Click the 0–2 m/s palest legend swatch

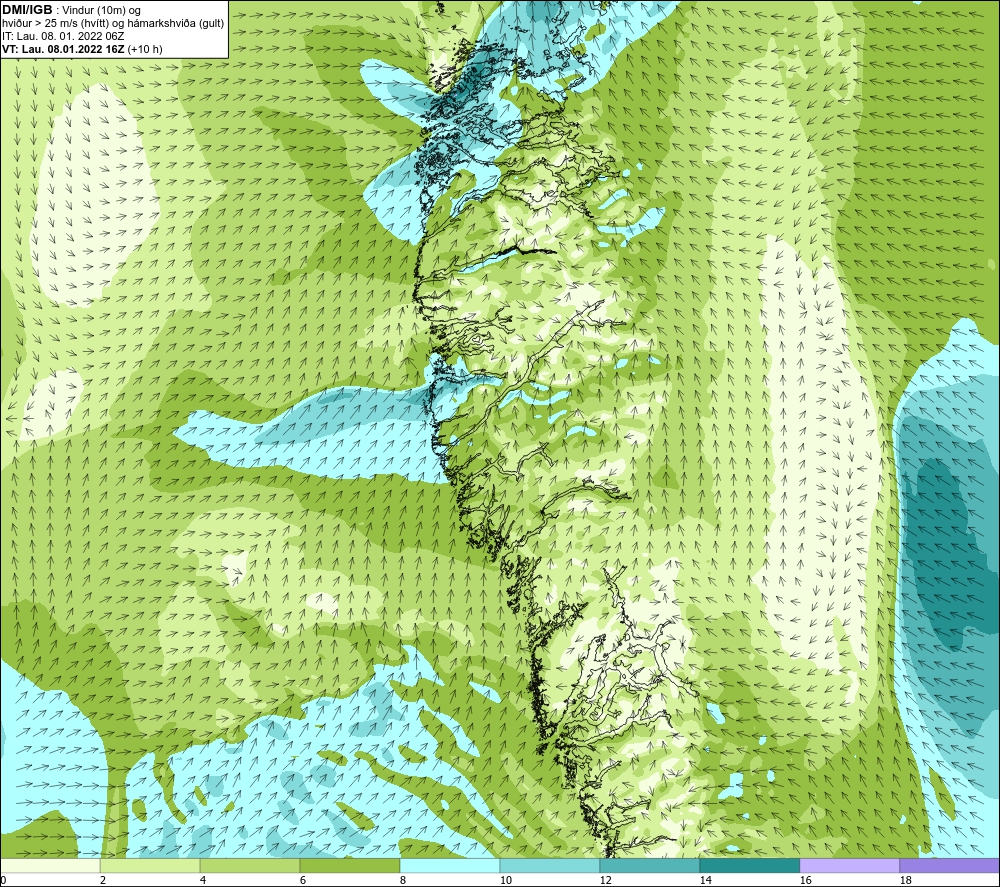click(x=50, y=866)
